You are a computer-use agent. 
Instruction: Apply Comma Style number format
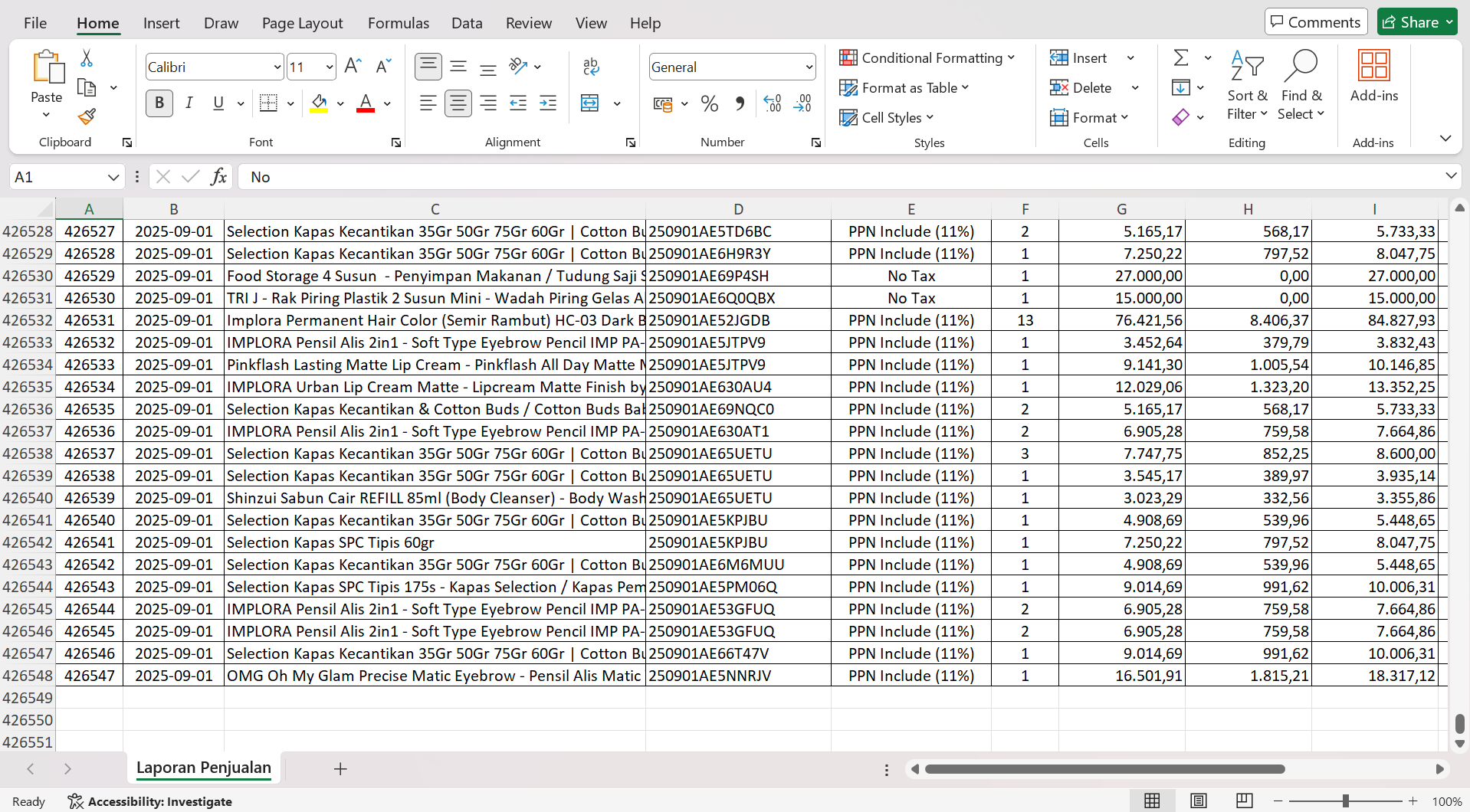740,103
